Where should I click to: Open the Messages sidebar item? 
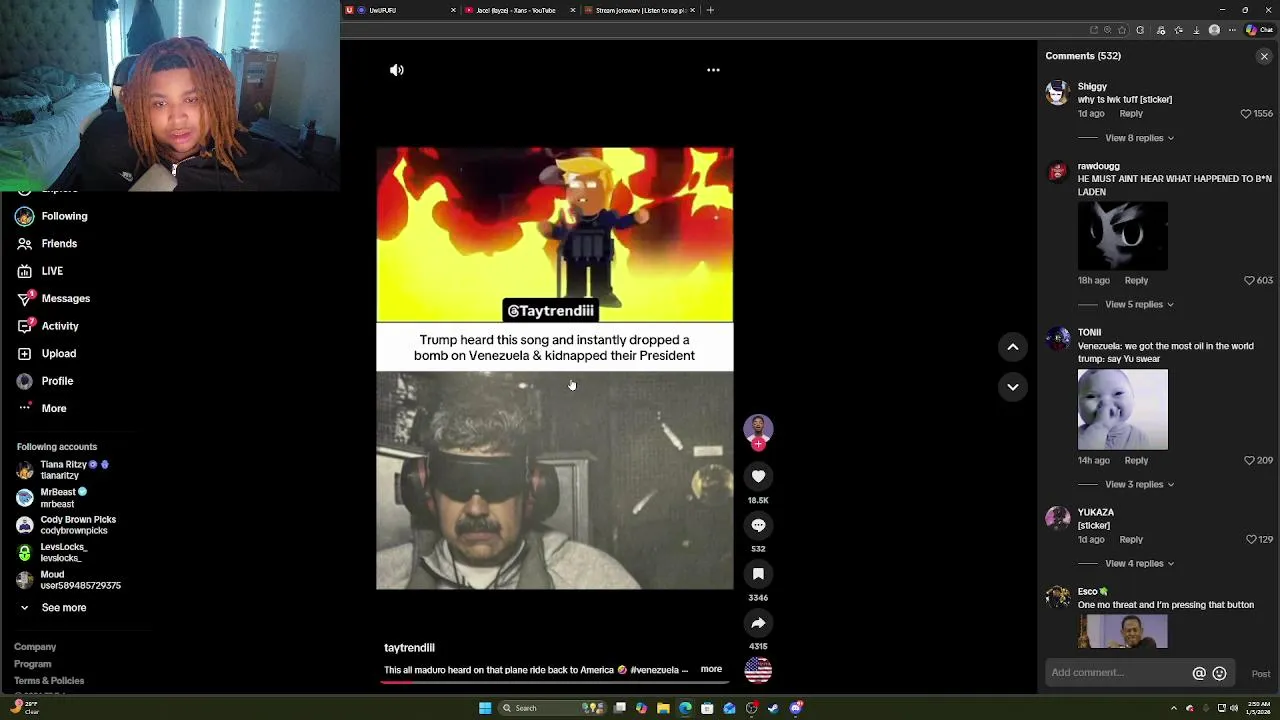[x=65, y=299]
